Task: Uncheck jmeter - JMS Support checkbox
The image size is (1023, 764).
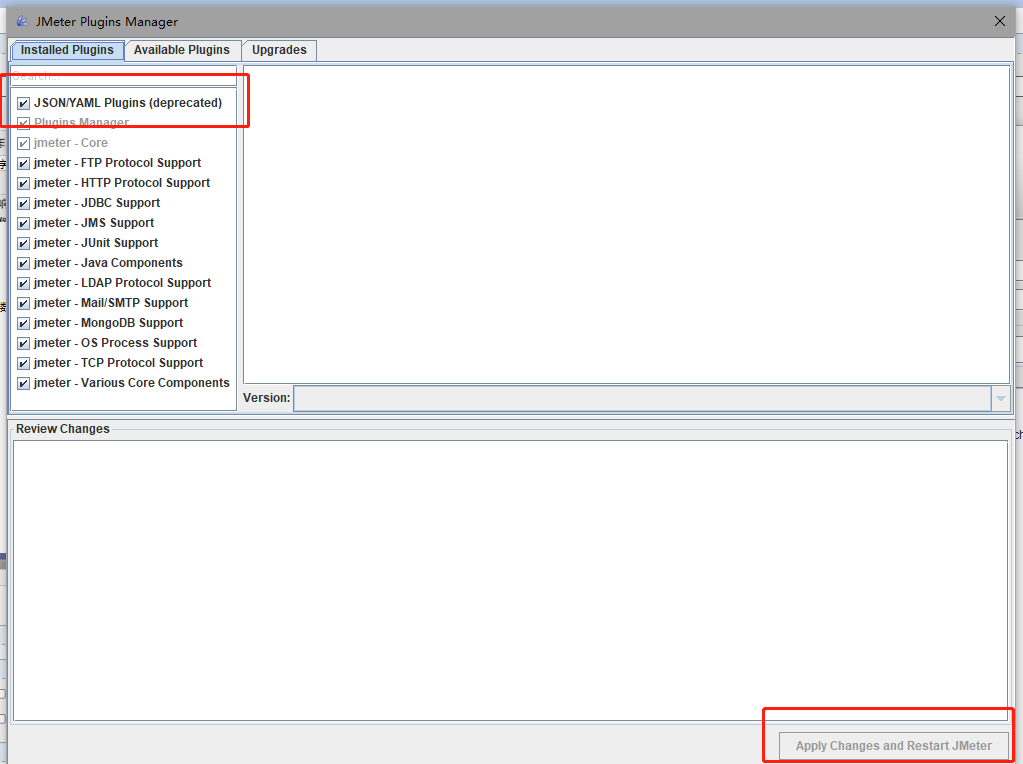Action: 23,223
